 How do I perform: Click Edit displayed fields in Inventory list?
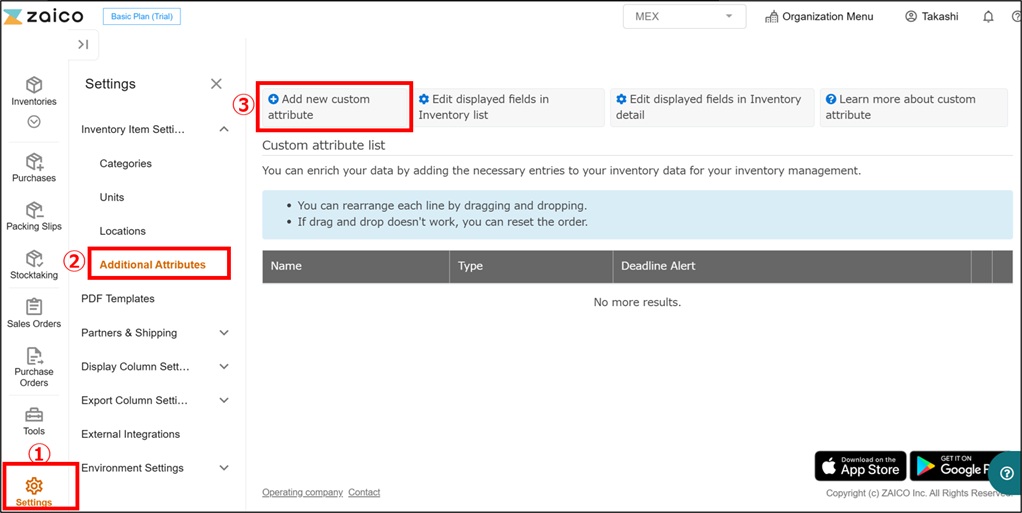coord(508,107)
